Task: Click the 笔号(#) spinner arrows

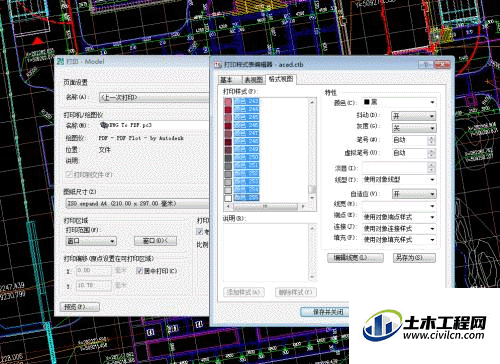Action: tap(431, 140)
